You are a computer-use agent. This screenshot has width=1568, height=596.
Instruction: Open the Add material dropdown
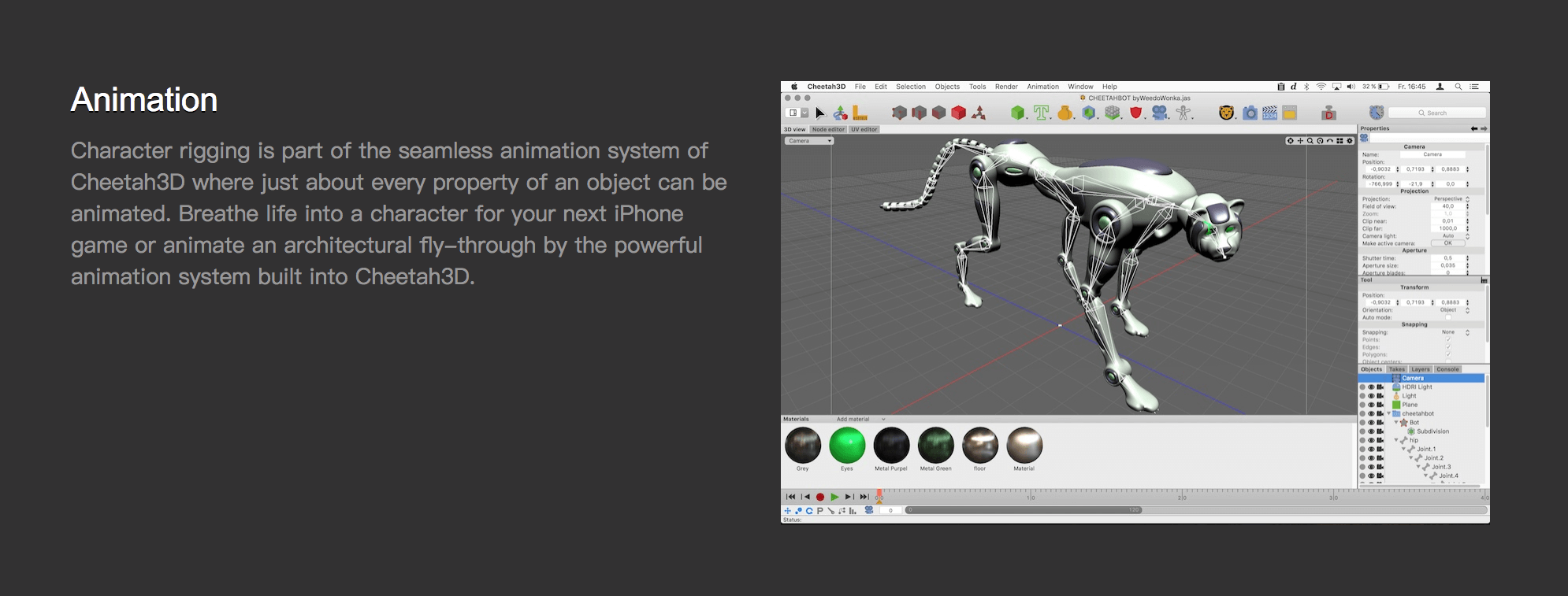click(x=860, y=419)
